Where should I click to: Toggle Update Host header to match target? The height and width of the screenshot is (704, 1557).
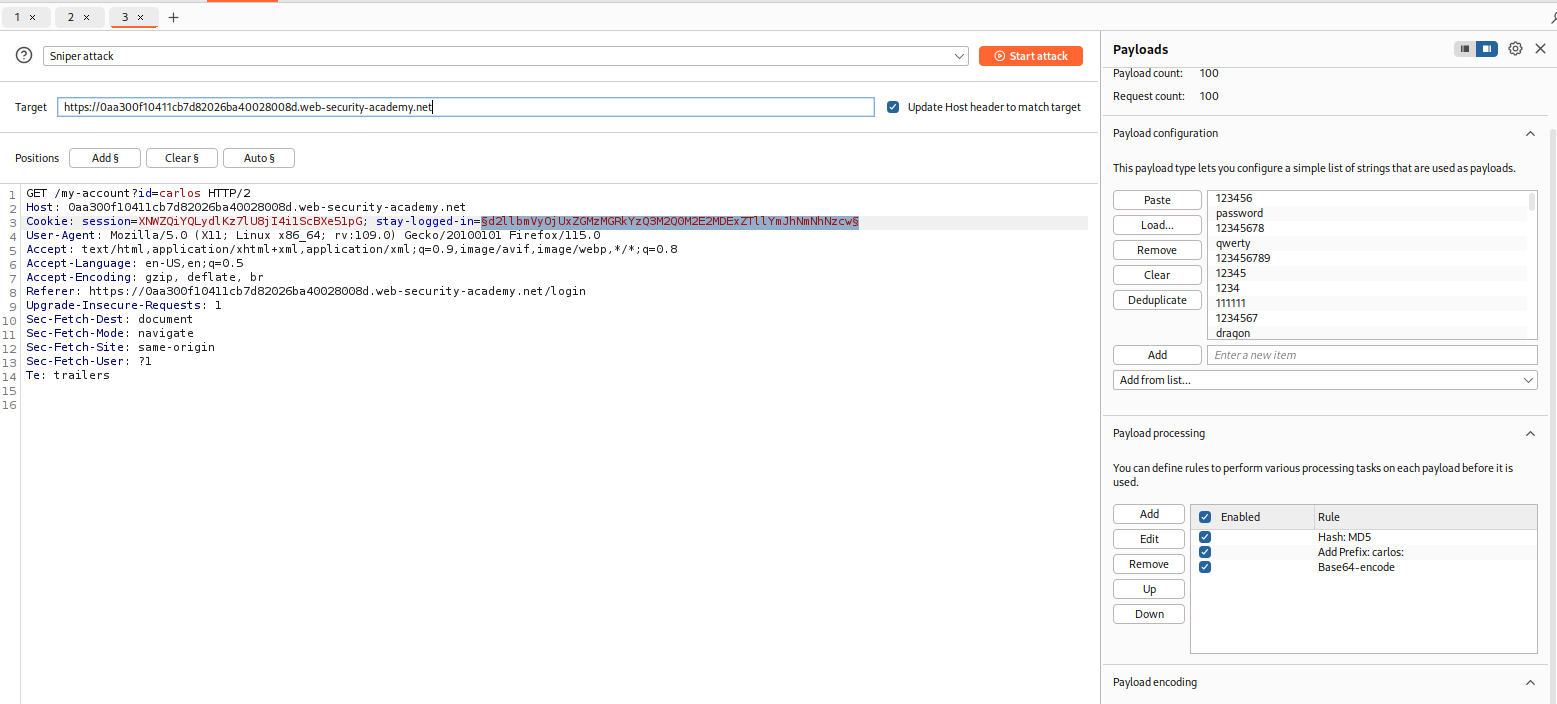pyautogui.click(x=893, y=107)
